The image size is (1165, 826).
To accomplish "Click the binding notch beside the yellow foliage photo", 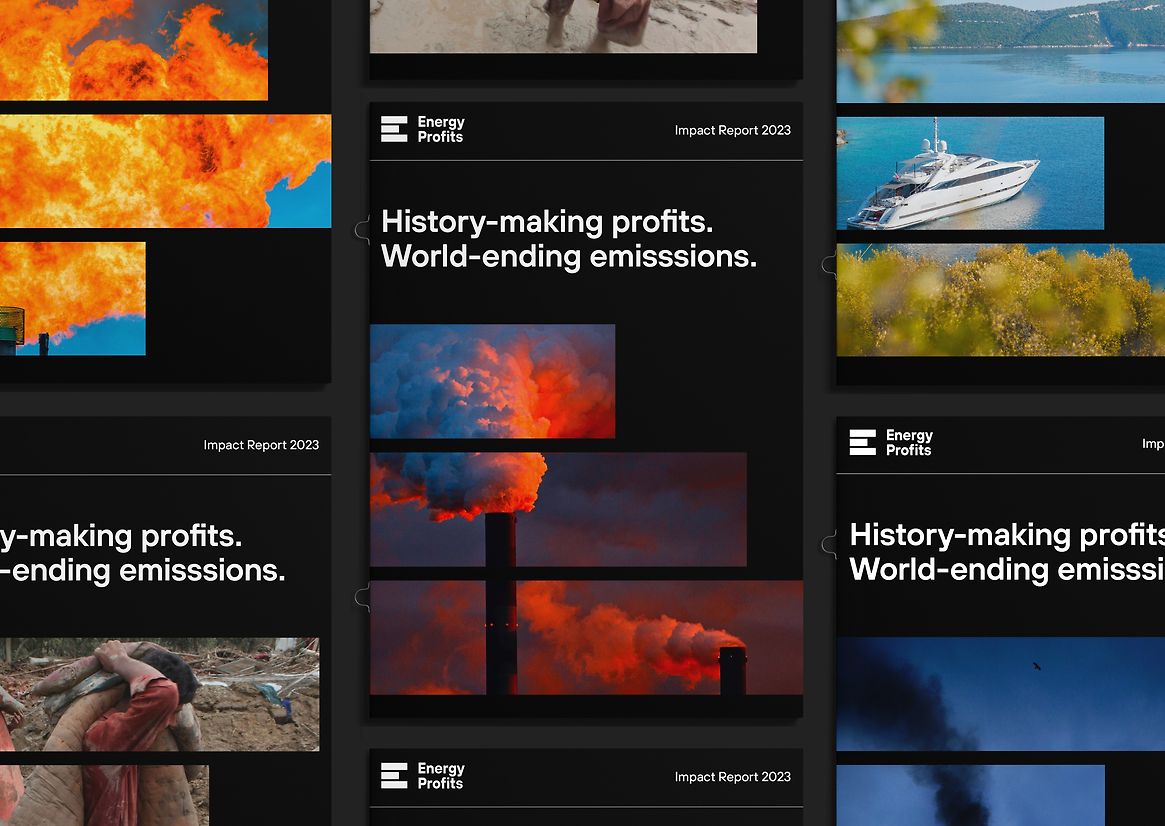I will 829,265.
